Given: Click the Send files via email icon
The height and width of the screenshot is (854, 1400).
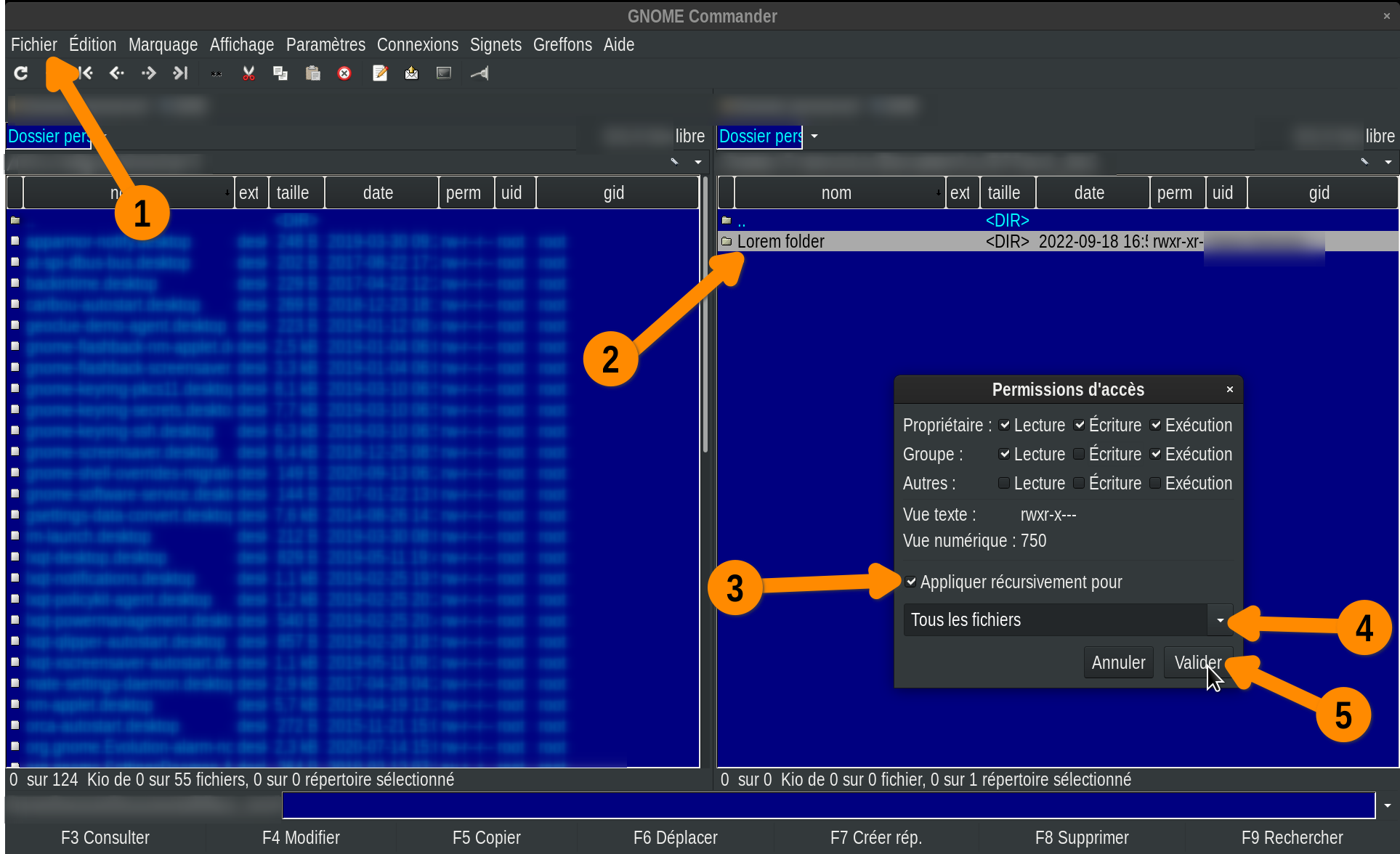Looking at the screenshot, I should coord(411,73).
